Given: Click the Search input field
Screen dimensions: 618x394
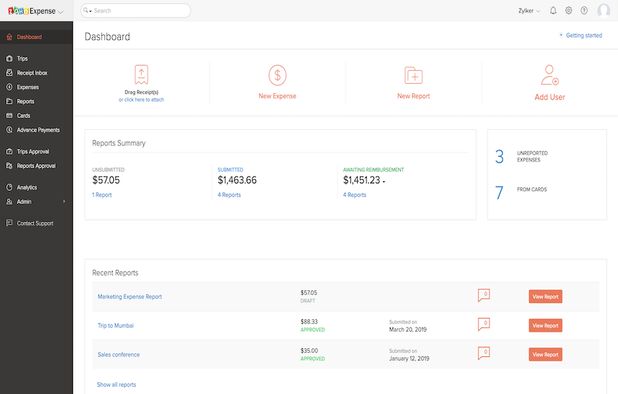Looking at the screenshot, I should click(x=136, y=11).
